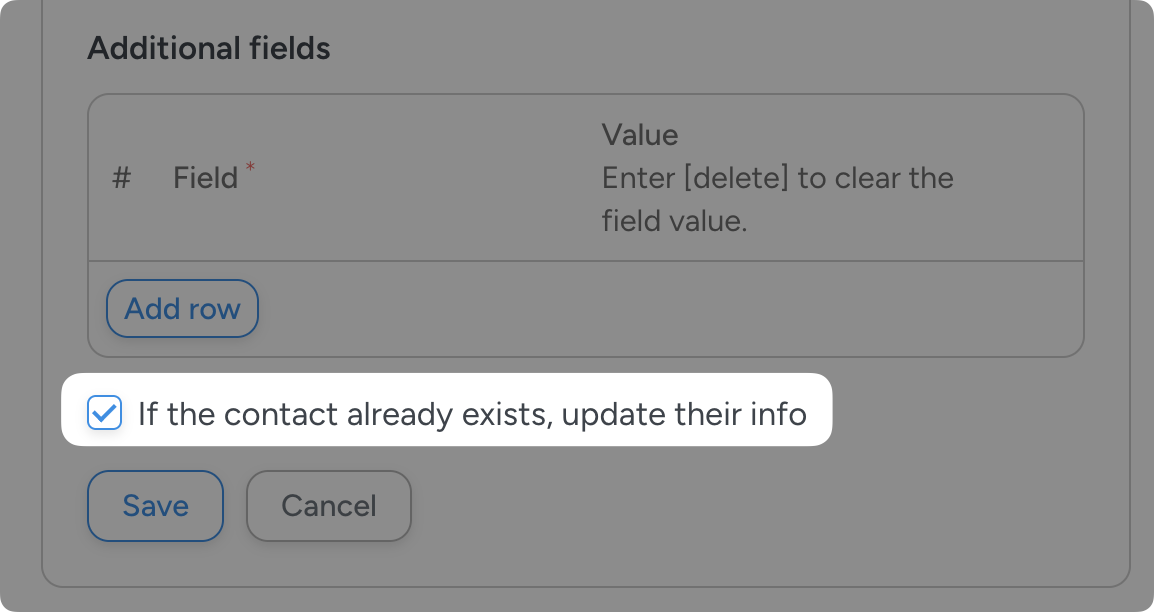
Task: Cancel editing the form
Action: tap(328, 506)
